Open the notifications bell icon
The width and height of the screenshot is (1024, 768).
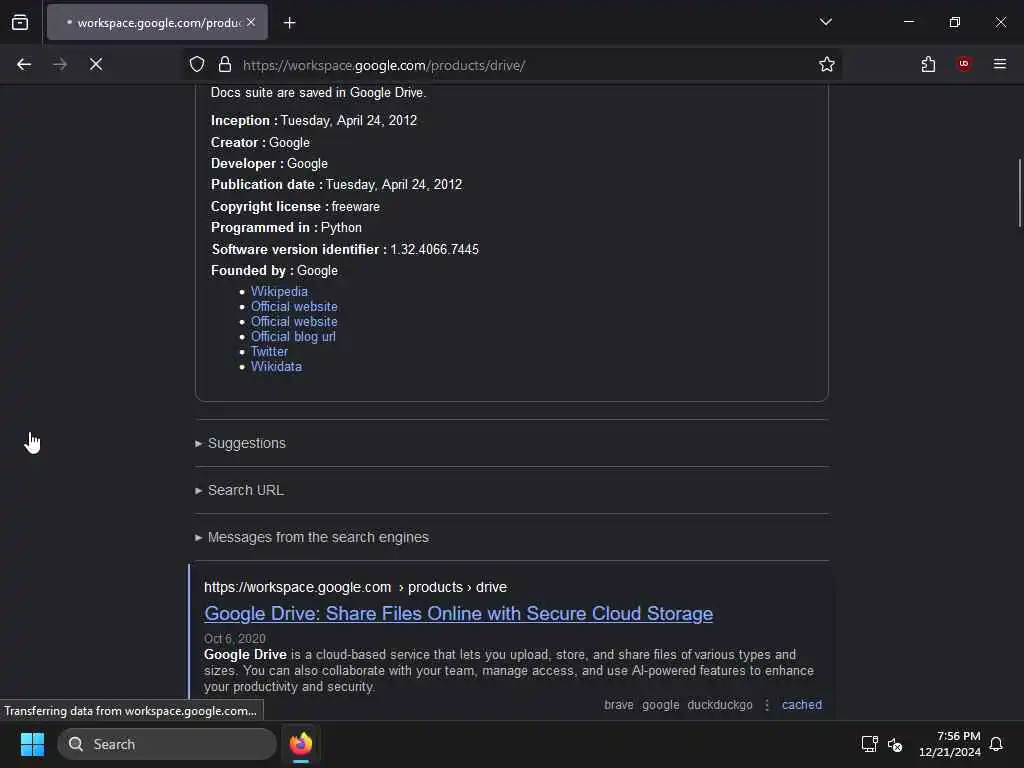pos(996,744)
